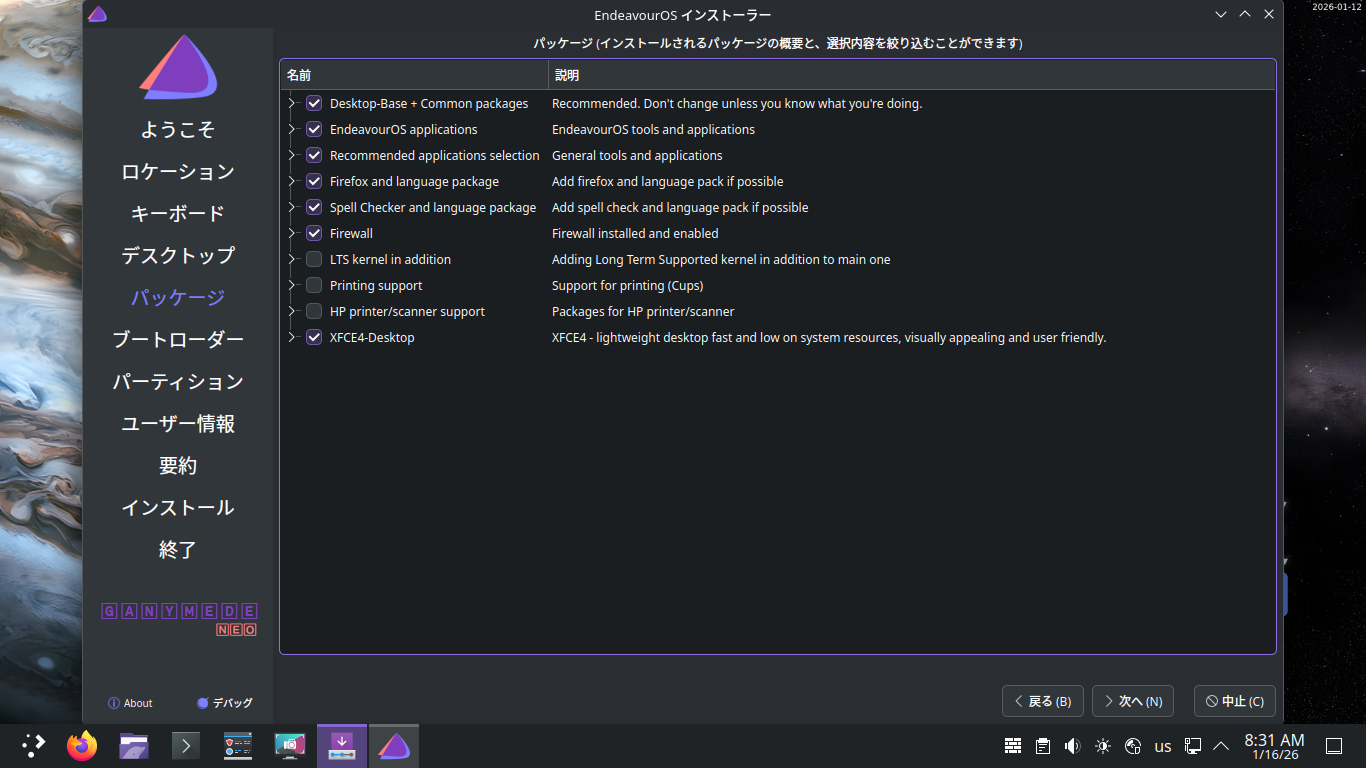Uncheck Spell Checker and language package
Viewport: 1366px width, 768px height.
[314, 207]
